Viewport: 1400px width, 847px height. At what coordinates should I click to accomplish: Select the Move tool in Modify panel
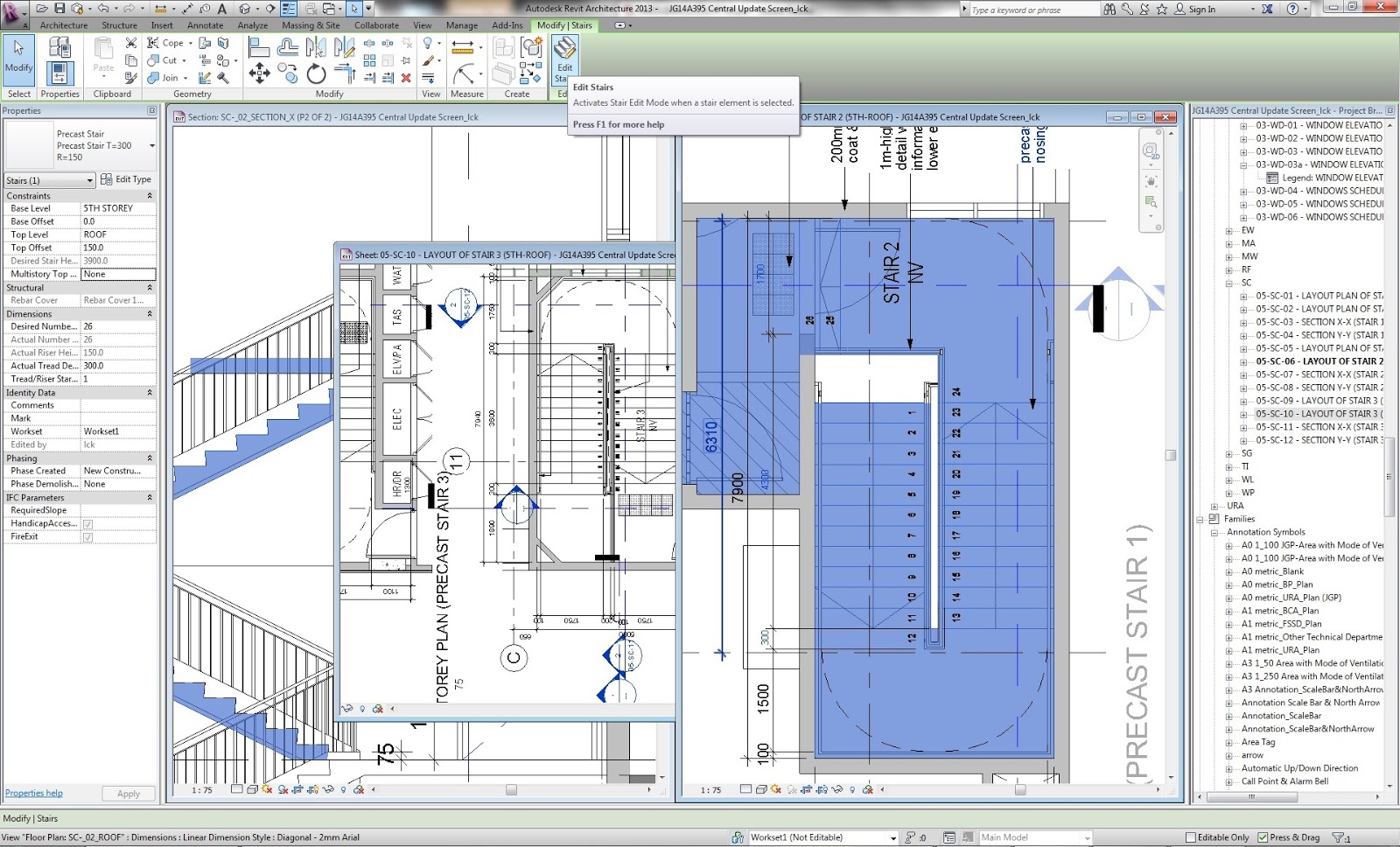[259, 73]
